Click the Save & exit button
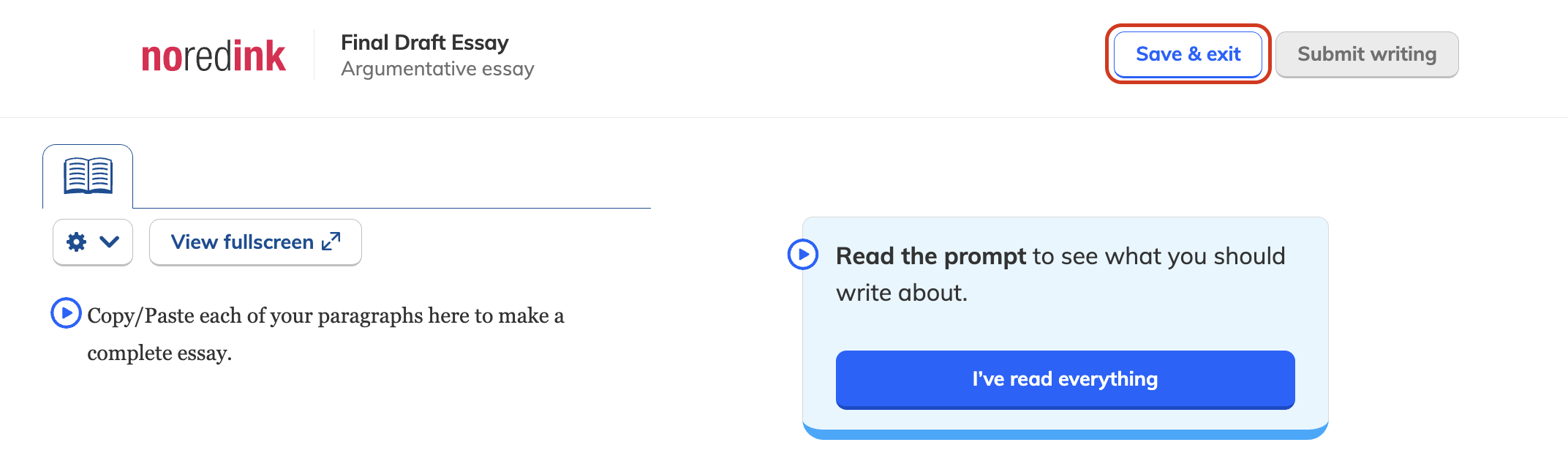 1187,54
